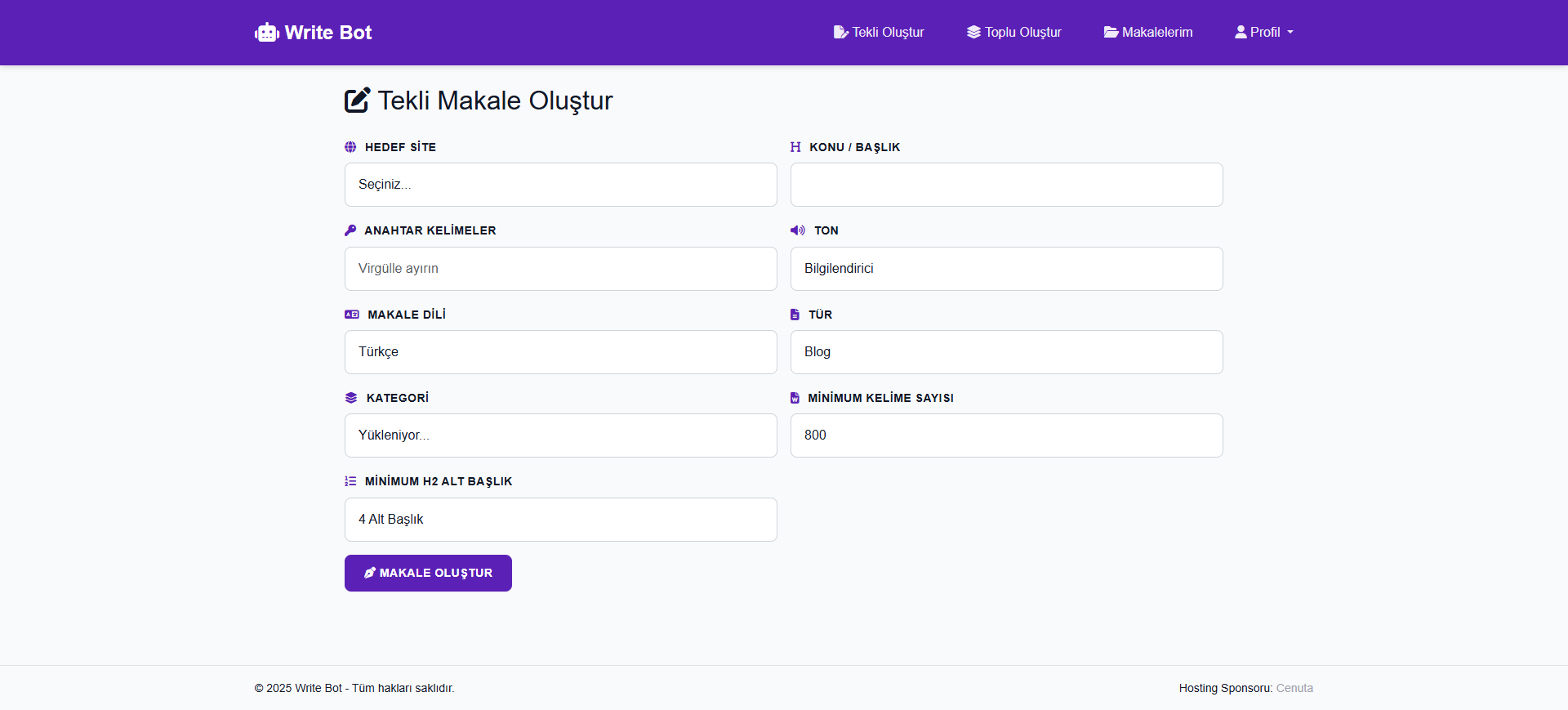
Task: Click the heading icon beside Konu / Başlık
Action: (x=795, y=147)
